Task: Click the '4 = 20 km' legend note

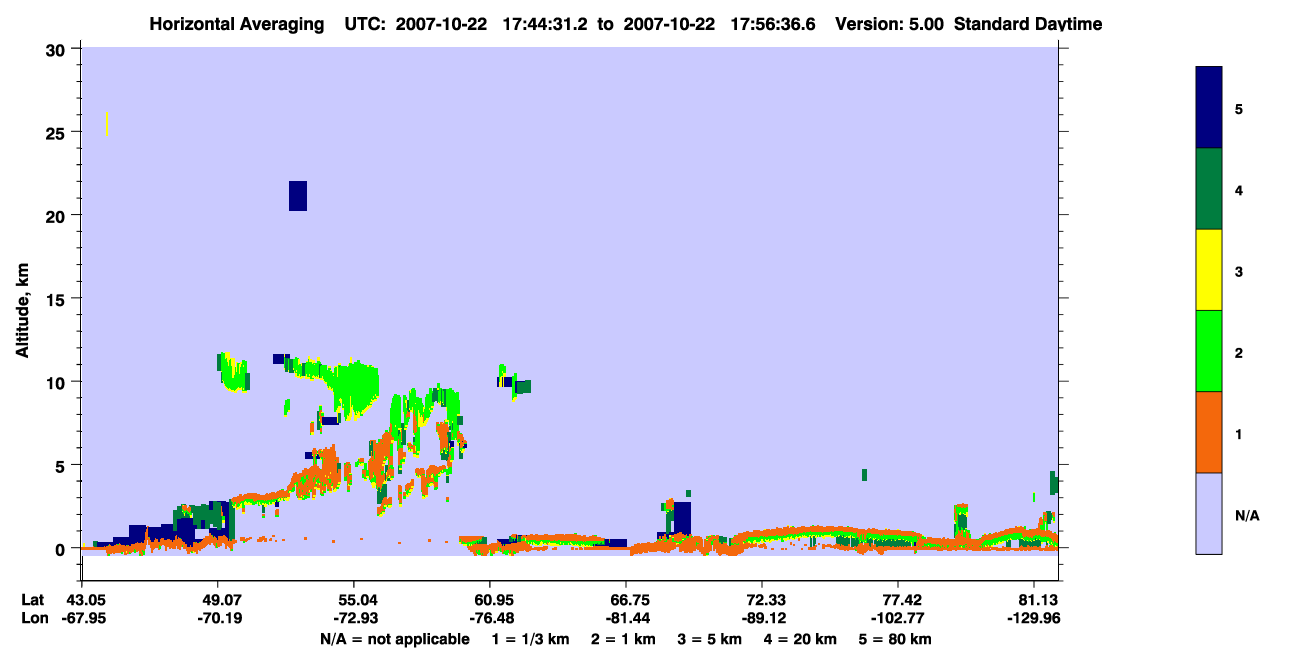Action: tap(801, 638)
